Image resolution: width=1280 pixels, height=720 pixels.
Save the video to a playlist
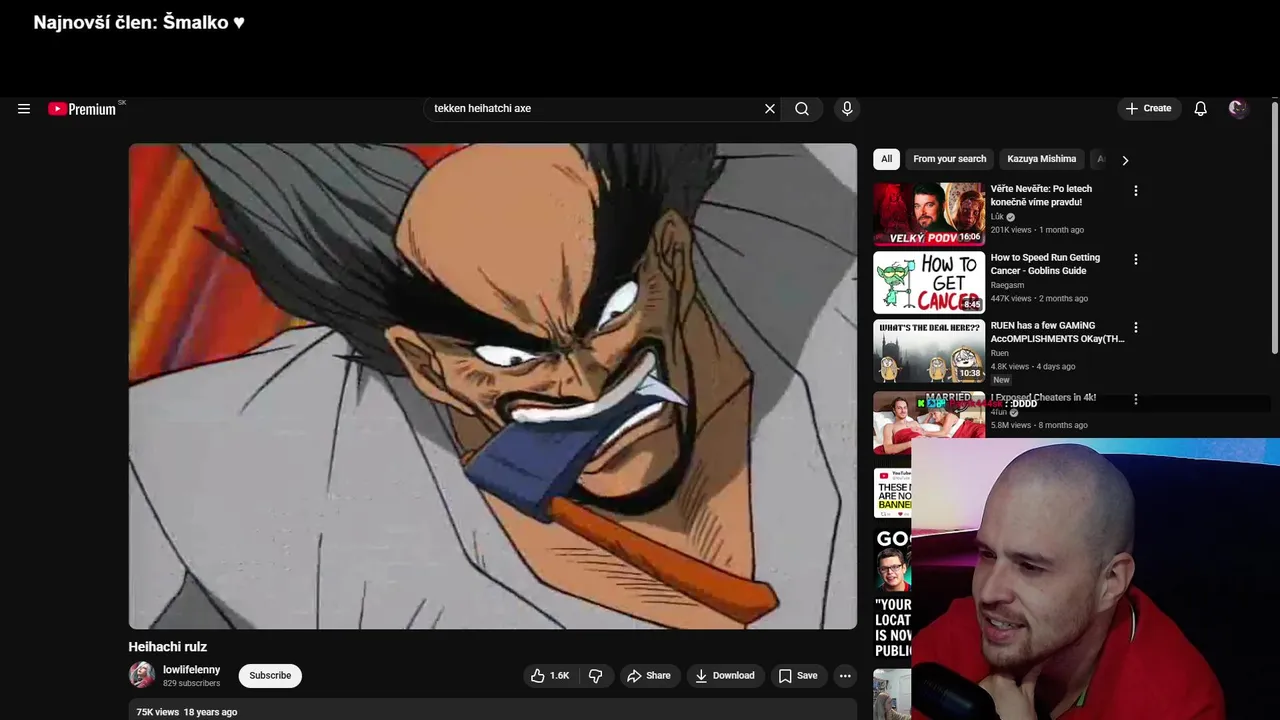798,676
